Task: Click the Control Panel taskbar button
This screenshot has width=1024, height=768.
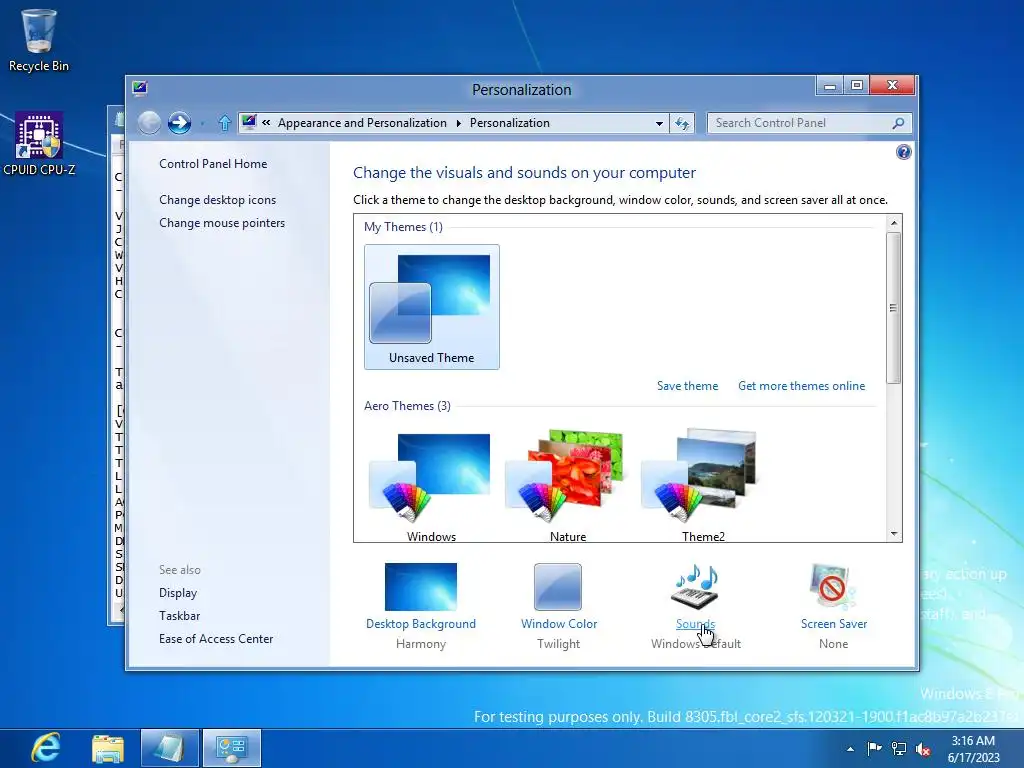Action: 231,748
